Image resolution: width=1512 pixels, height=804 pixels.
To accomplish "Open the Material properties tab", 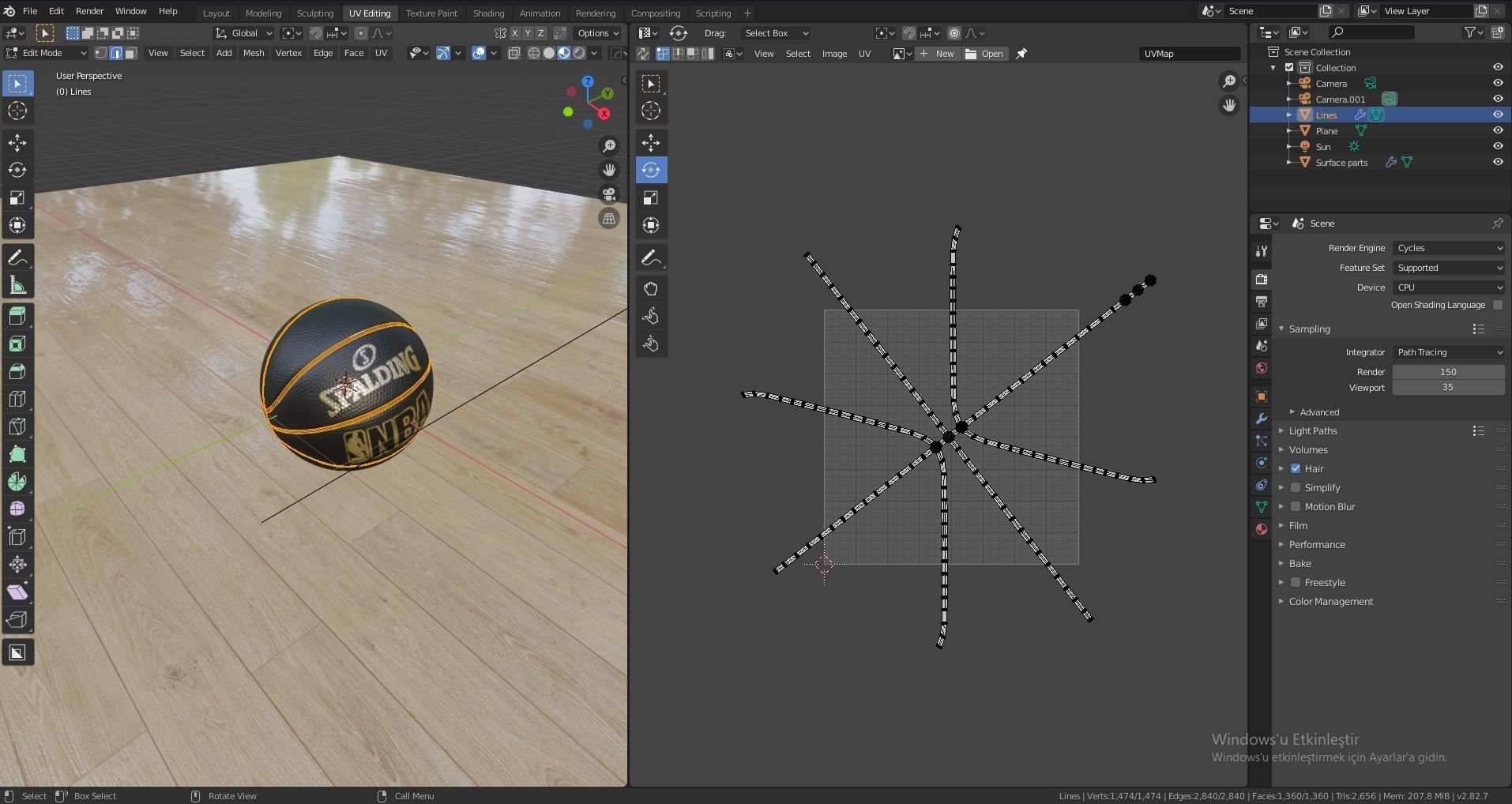I will [x=1262, y=529].
